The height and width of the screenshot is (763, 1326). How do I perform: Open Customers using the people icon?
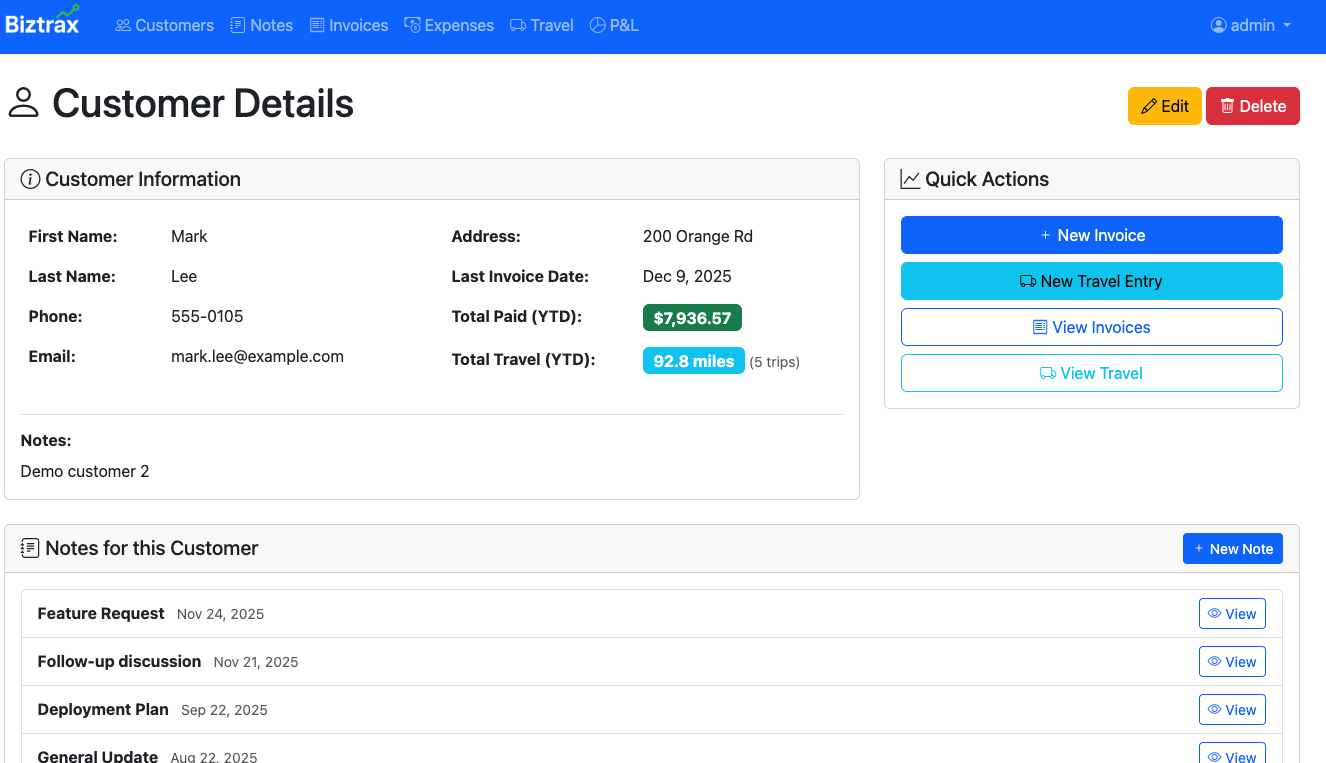coord(122,25)
